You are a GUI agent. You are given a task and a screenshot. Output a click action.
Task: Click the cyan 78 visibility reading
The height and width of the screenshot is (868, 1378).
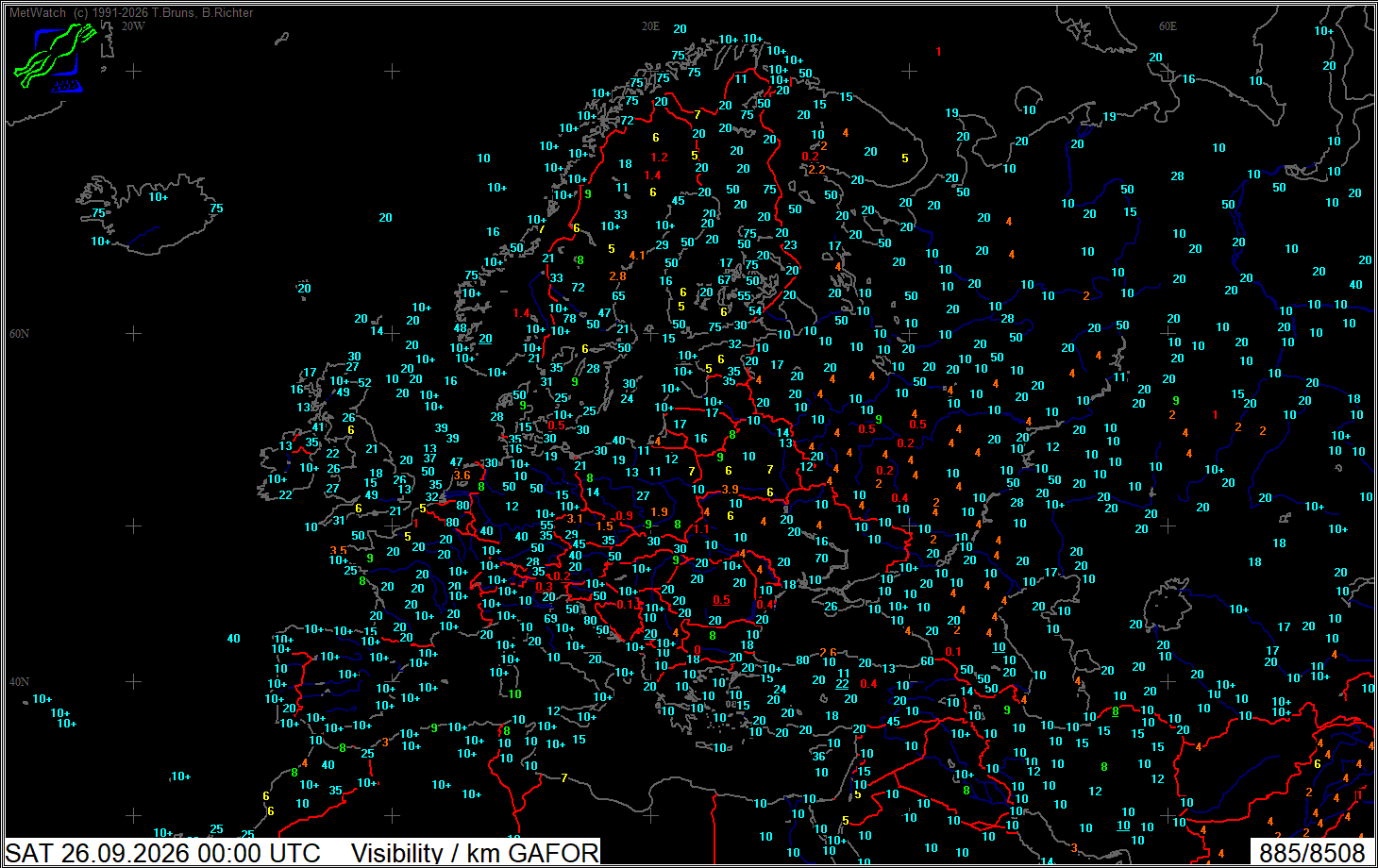click(569, 319)
